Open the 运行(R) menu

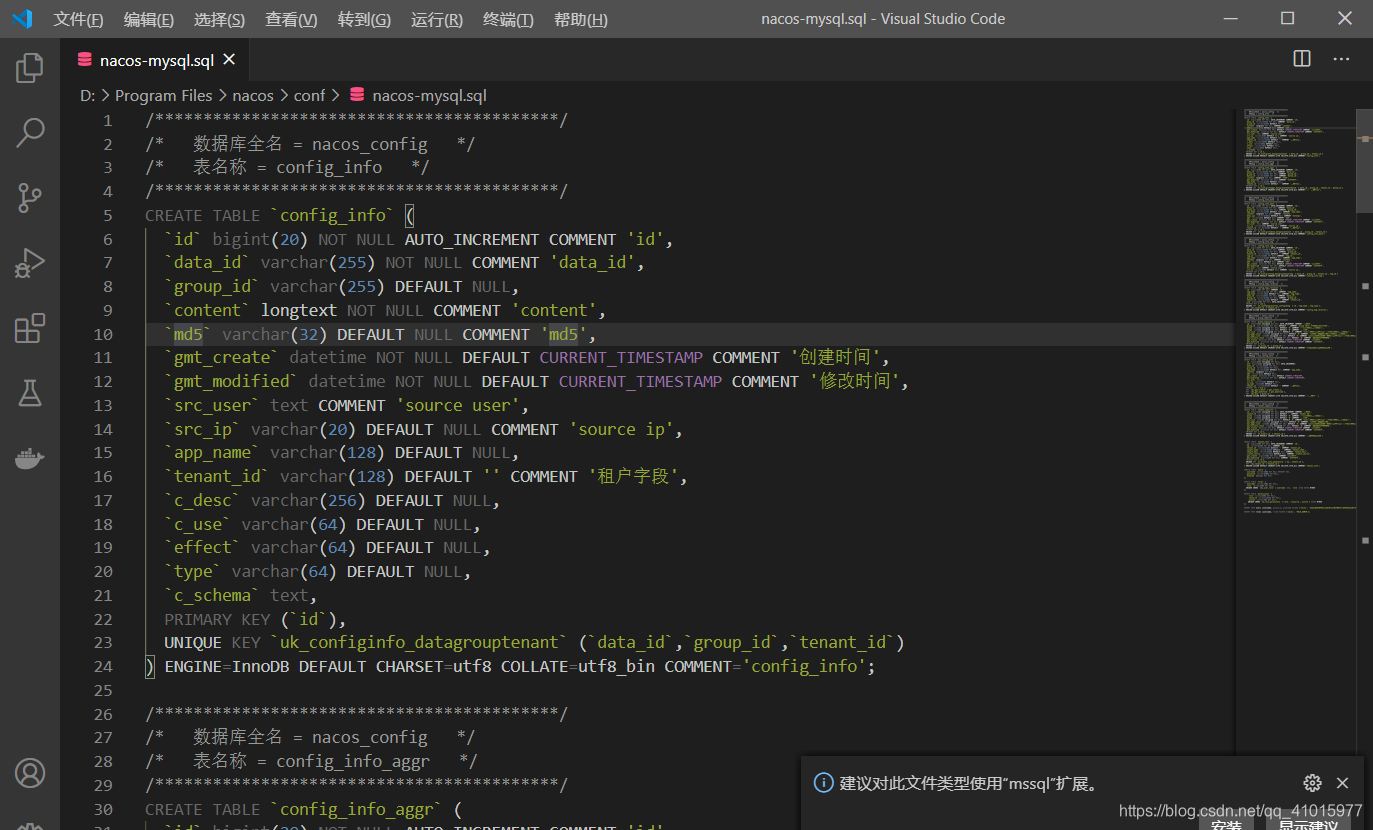tap(437, 20)
